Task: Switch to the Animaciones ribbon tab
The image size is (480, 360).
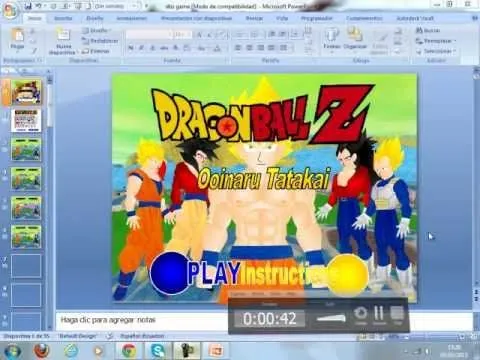Action: pos(132,18)
